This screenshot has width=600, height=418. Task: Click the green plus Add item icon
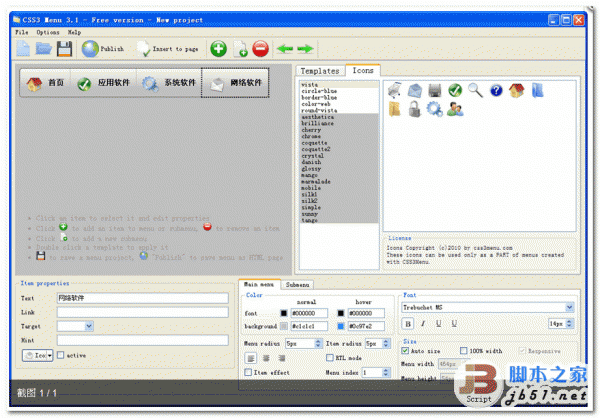218,48
